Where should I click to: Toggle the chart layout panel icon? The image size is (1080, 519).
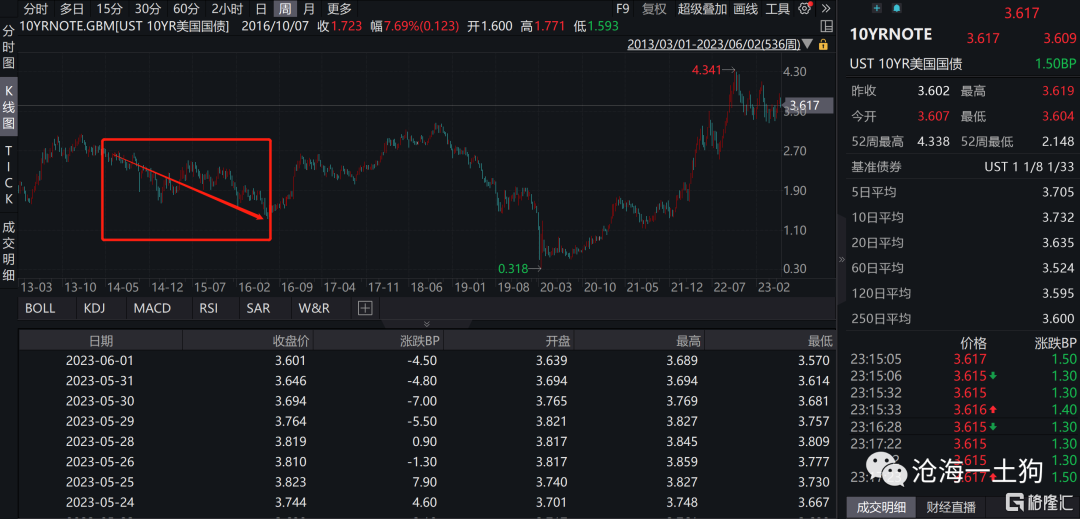tap(827, 27)
